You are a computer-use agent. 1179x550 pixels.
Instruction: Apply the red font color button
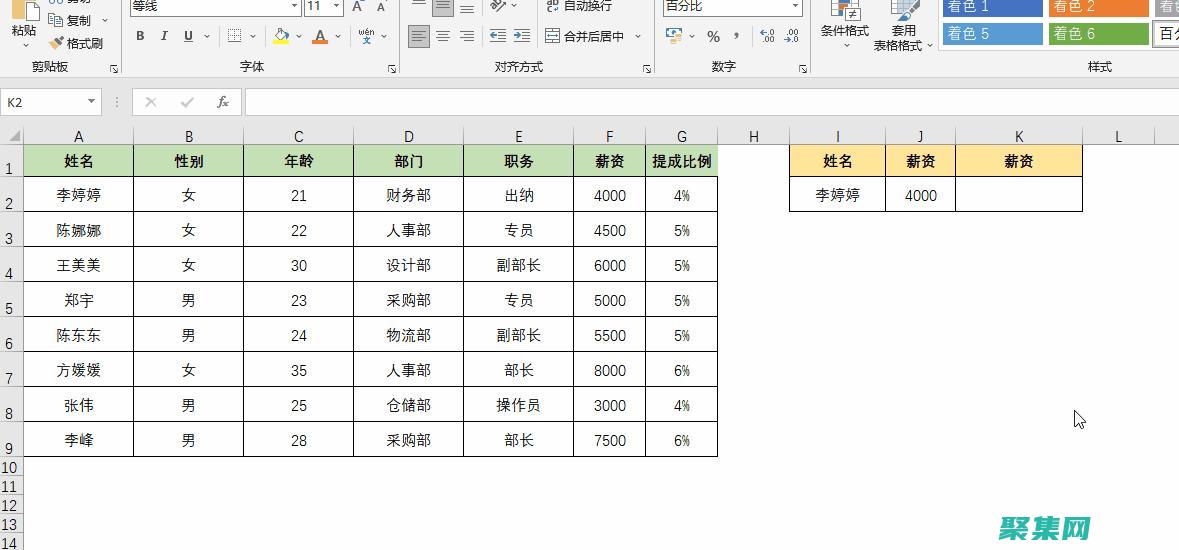tap(320, 36)
